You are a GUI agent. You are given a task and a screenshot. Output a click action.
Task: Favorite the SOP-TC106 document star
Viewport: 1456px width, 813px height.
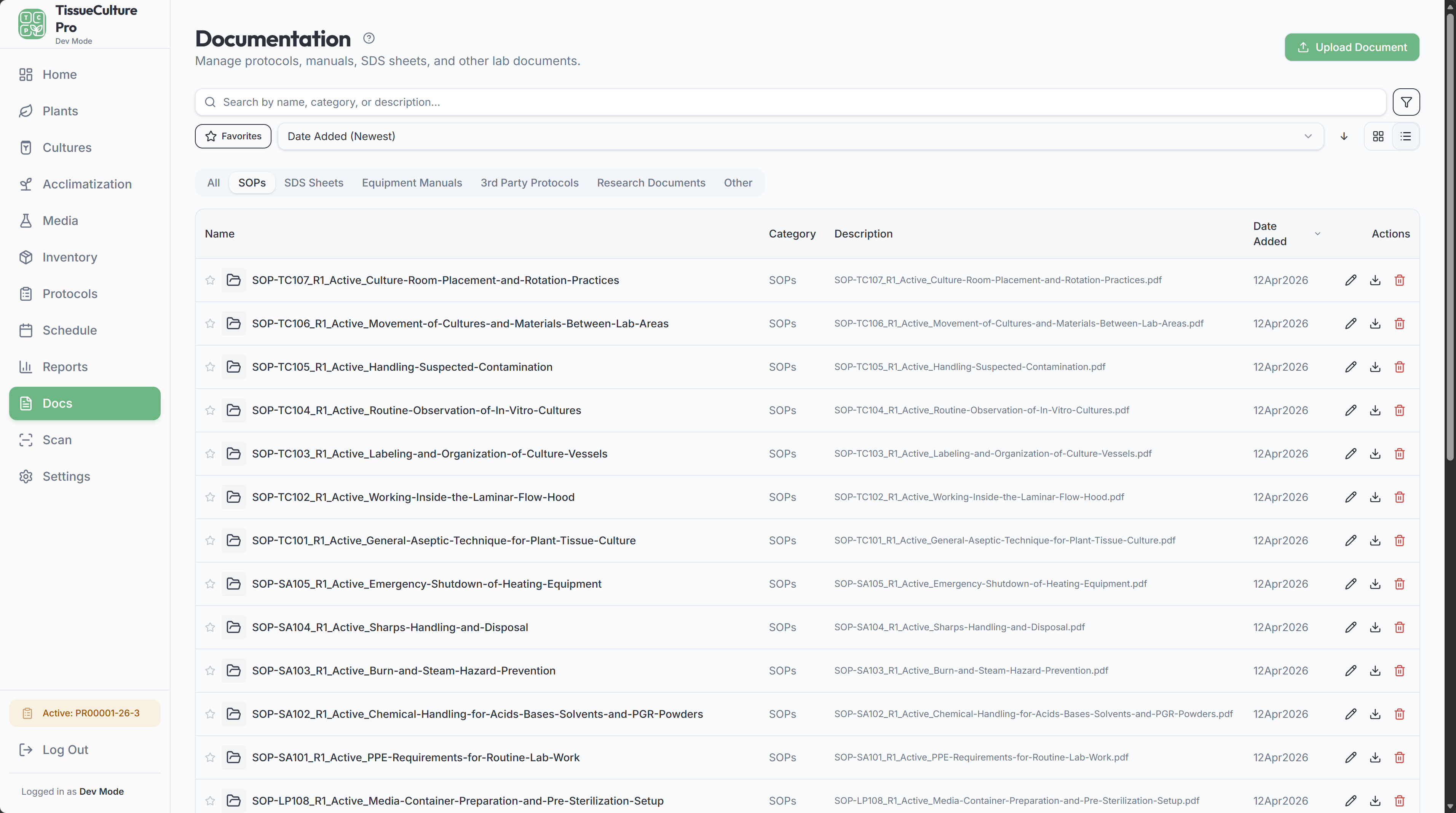tap(210, 324)
